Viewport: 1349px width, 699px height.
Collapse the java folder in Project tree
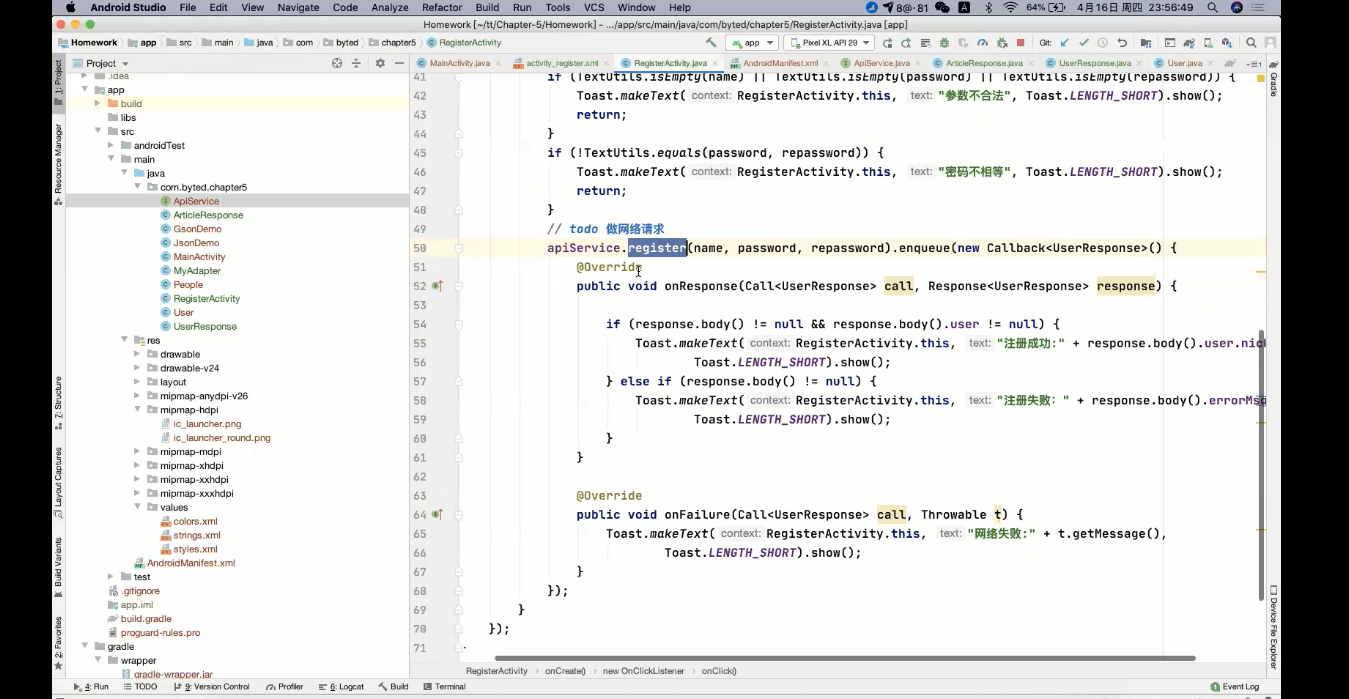pos(124,173)
